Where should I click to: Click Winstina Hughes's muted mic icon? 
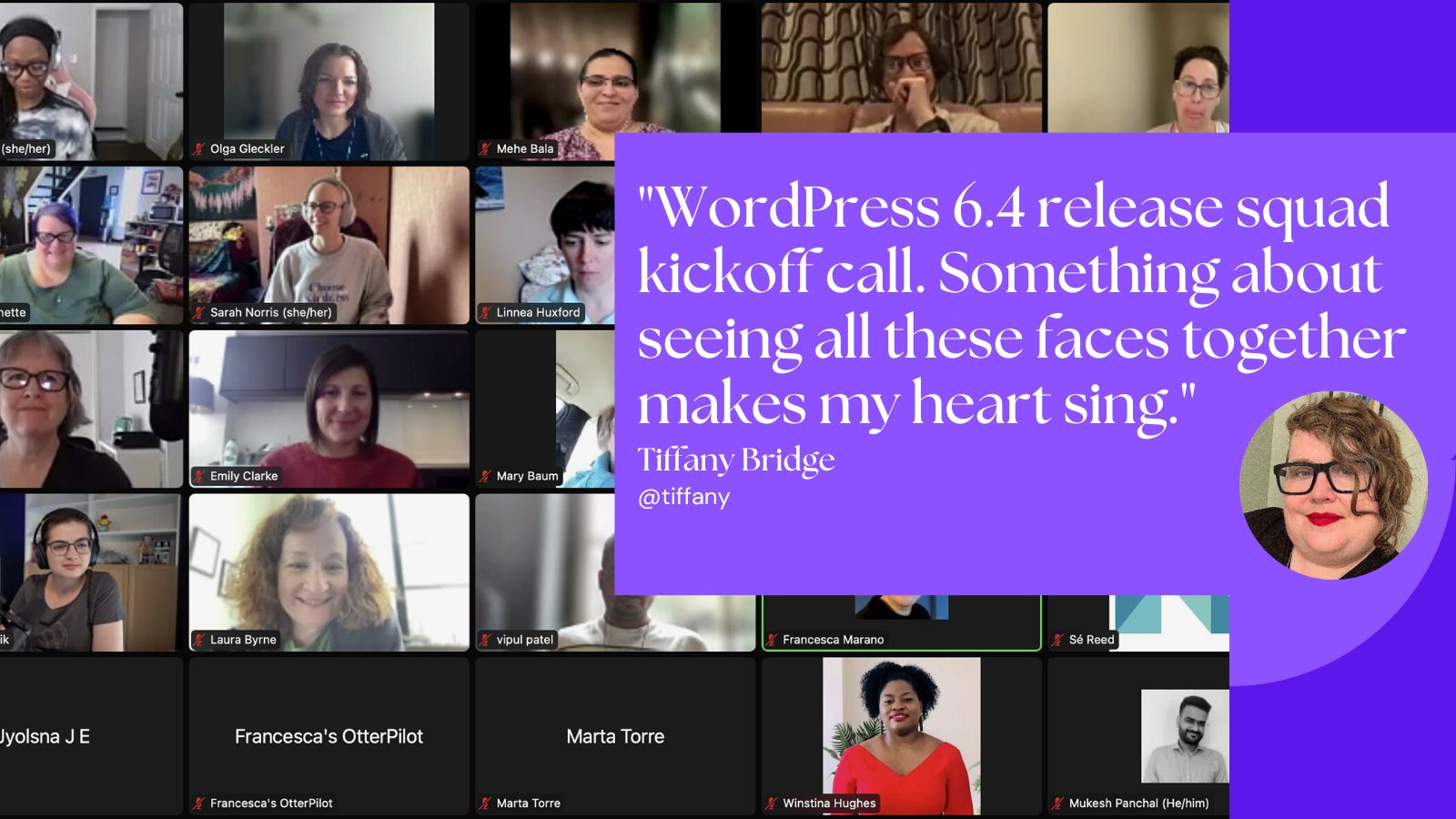pos(772,804)
